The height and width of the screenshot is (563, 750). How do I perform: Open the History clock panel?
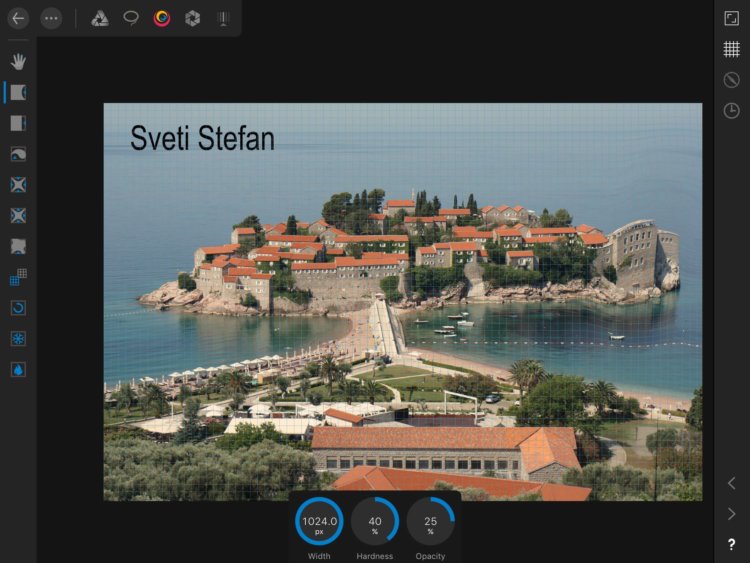pyautogui.click(x=731, y=110)
